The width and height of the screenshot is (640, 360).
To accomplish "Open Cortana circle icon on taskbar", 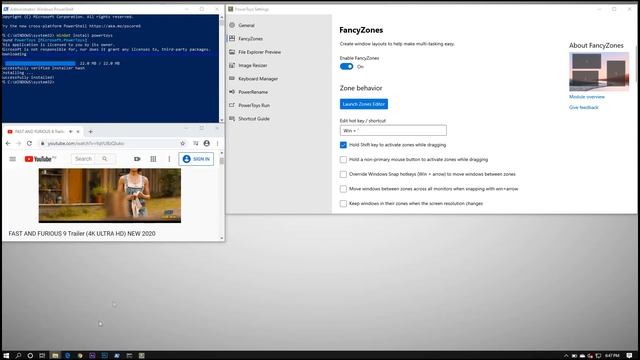I will click(x=30, y=356).
